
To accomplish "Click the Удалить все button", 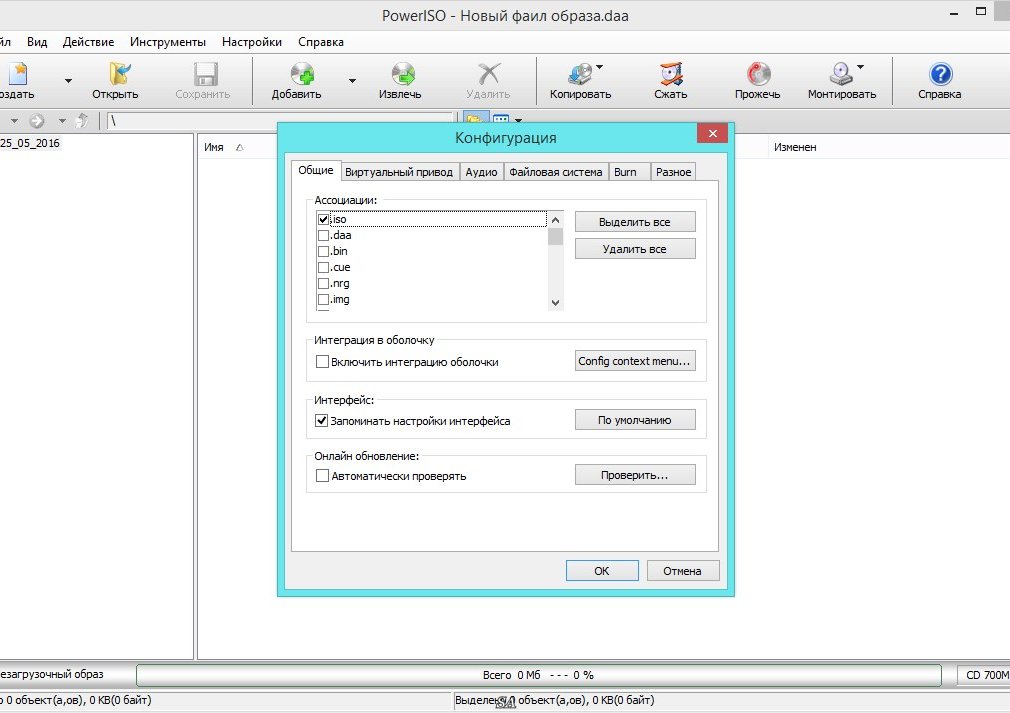I will click(635, 249).
